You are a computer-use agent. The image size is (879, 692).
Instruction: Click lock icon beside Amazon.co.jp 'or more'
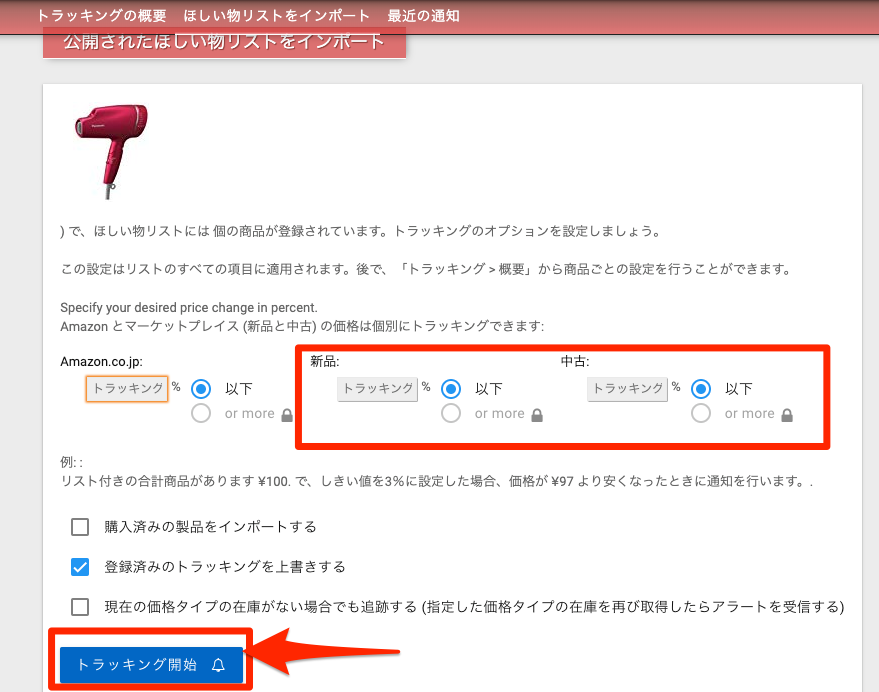point(287,415)
